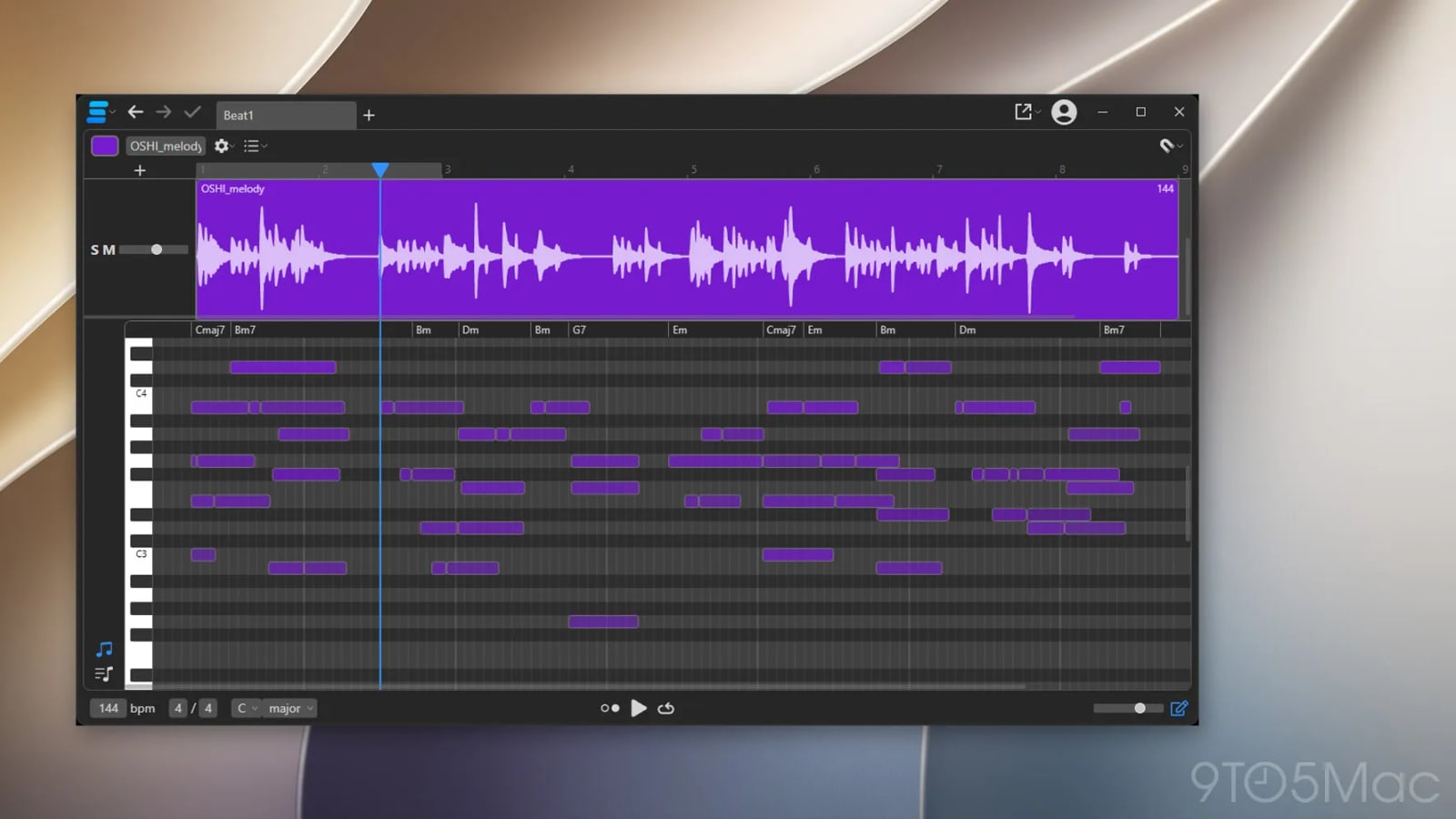1456x819 pixels.
Task: Click the record button icon
Action: 610,708
